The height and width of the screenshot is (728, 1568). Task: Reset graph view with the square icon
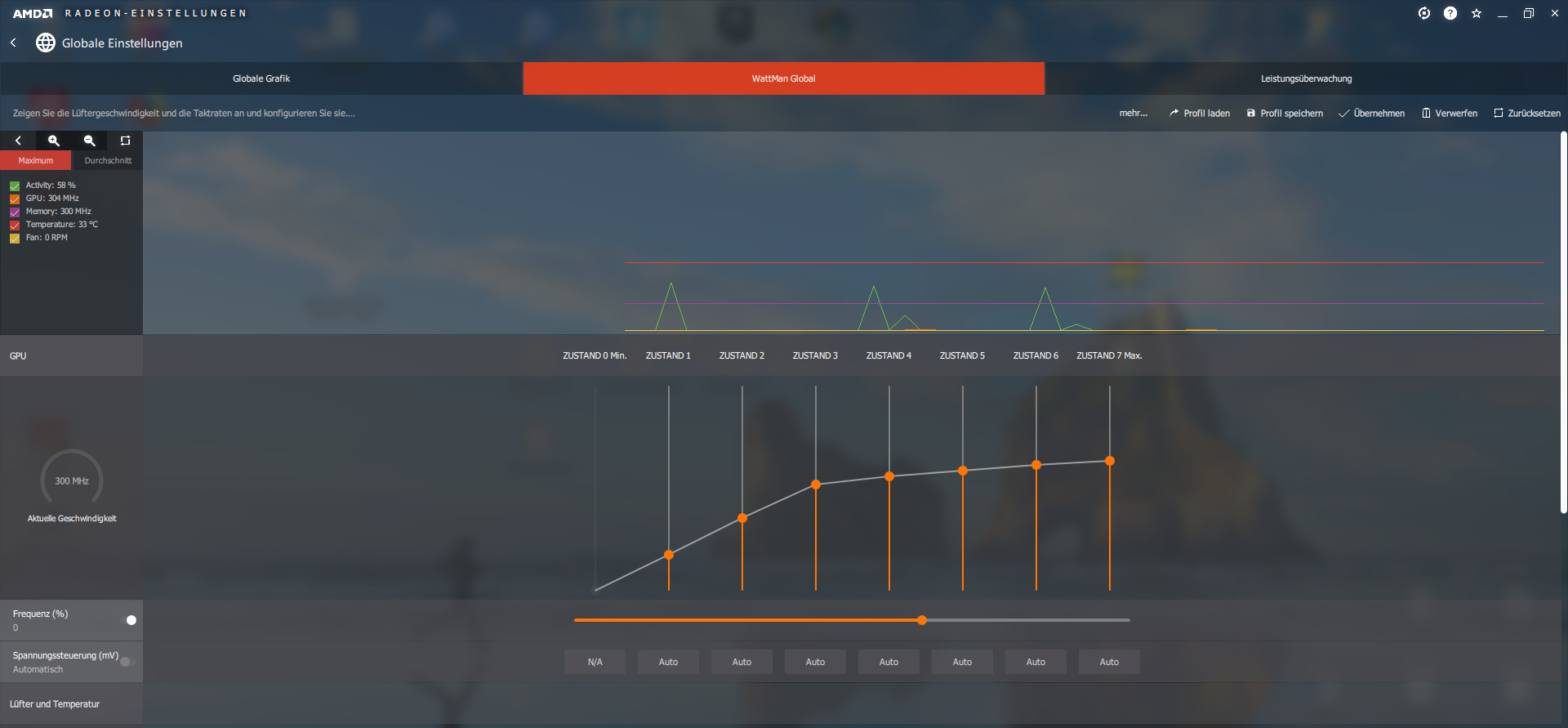pyautogui.click(x=125, y=141)
